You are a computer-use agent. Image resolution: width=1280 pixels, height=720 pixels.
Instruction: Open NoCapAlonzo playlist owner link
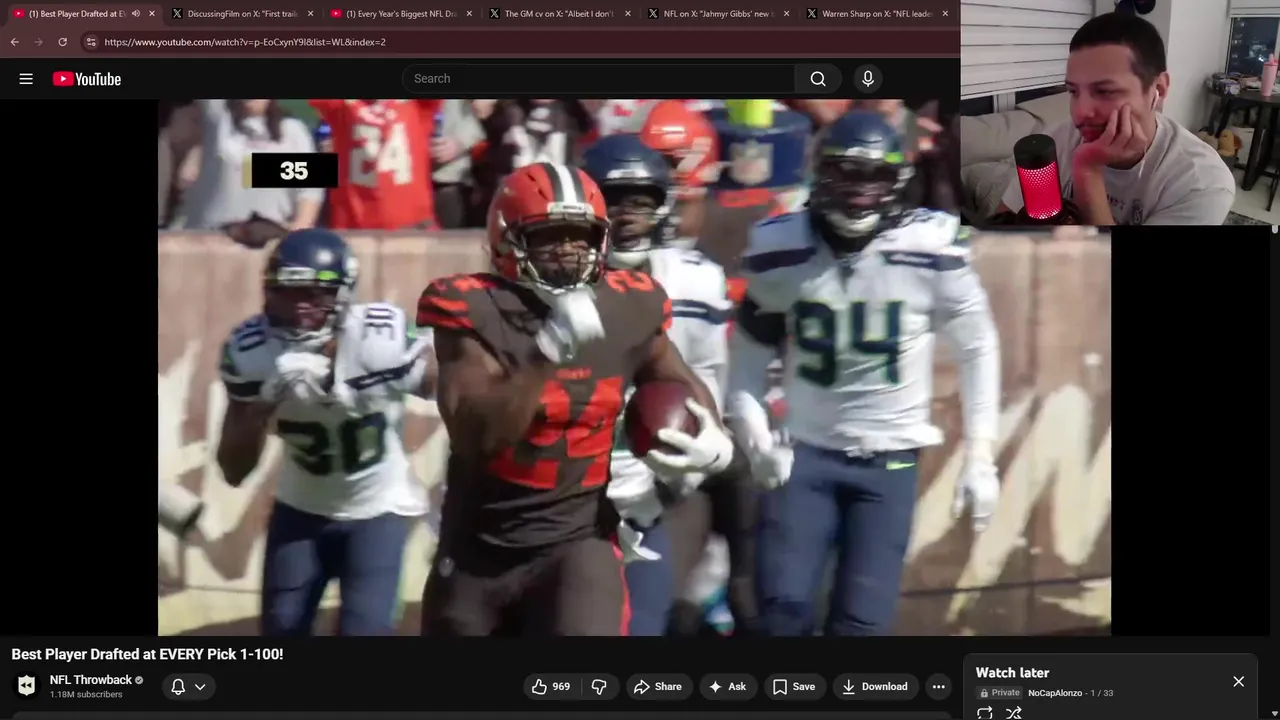(x=1055, y=693)
